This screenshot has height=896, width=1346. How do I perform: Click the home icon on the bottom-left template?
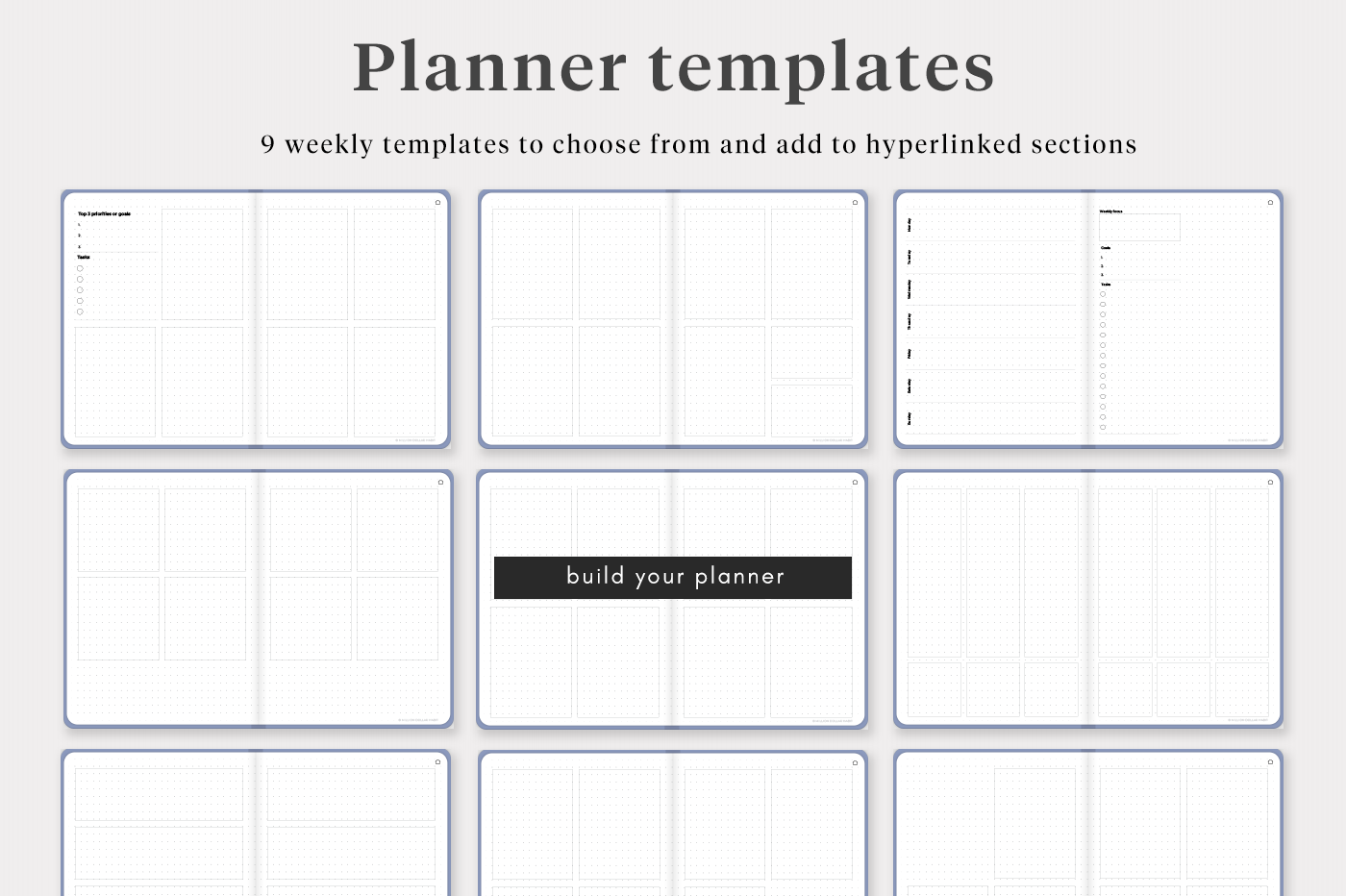tap(437, 762)
